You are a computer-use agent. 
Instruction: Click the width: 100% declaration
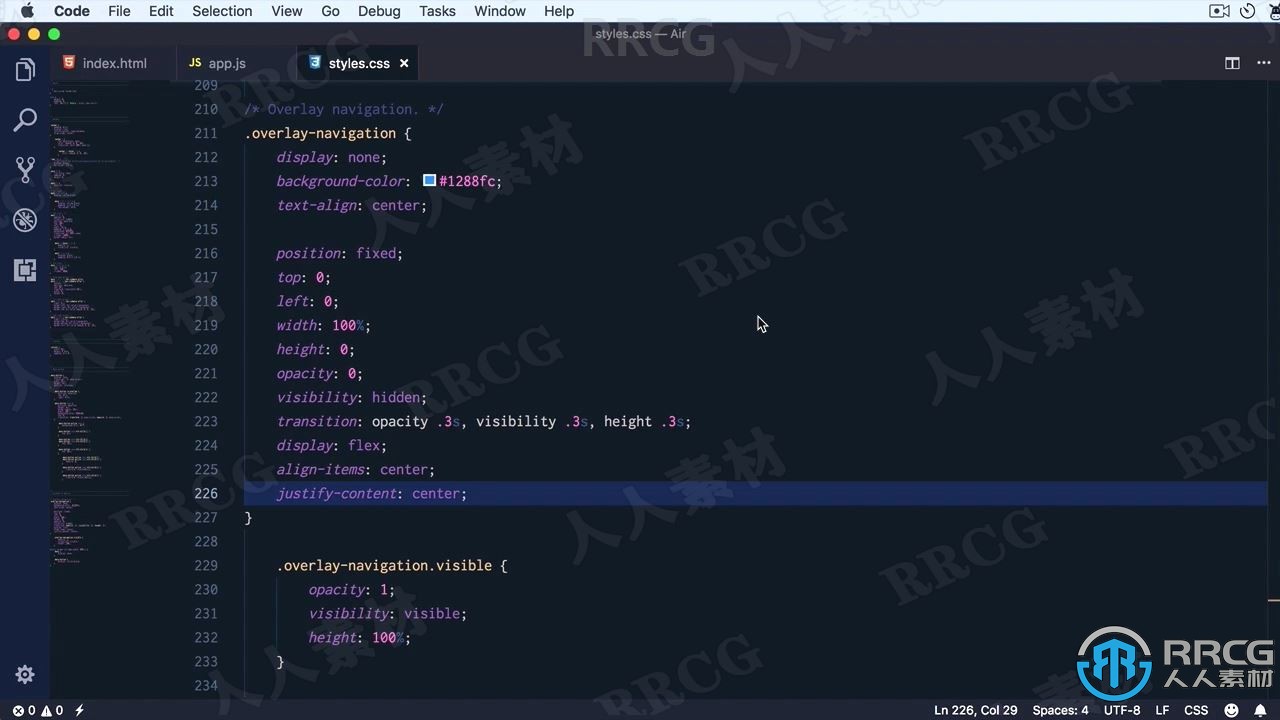323,325
